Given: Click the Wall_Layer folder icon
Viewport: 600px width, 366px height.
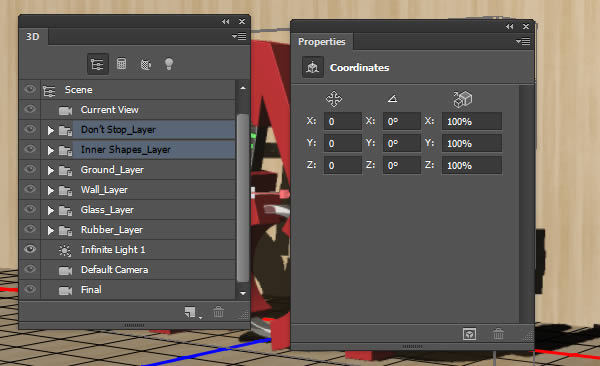Looking at the screenshot, I should pyautogui.click(x=65, y=191).
